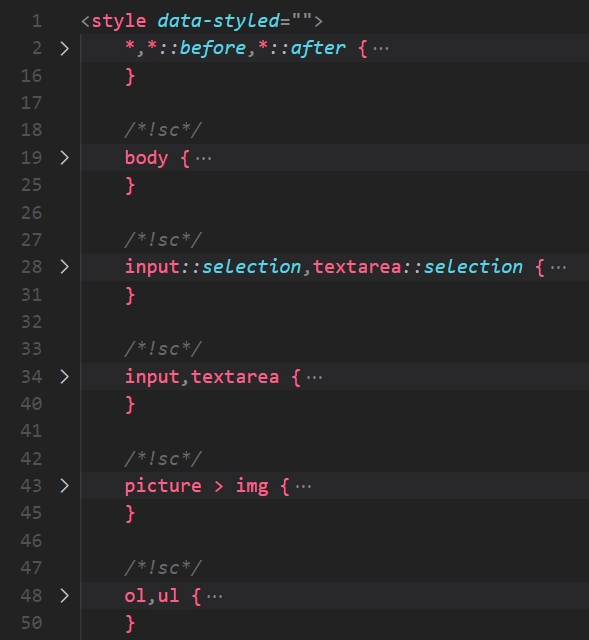Click line number 42 in the gutter
The width and height of the screenshot is (589, 640).
coord(31,459)
